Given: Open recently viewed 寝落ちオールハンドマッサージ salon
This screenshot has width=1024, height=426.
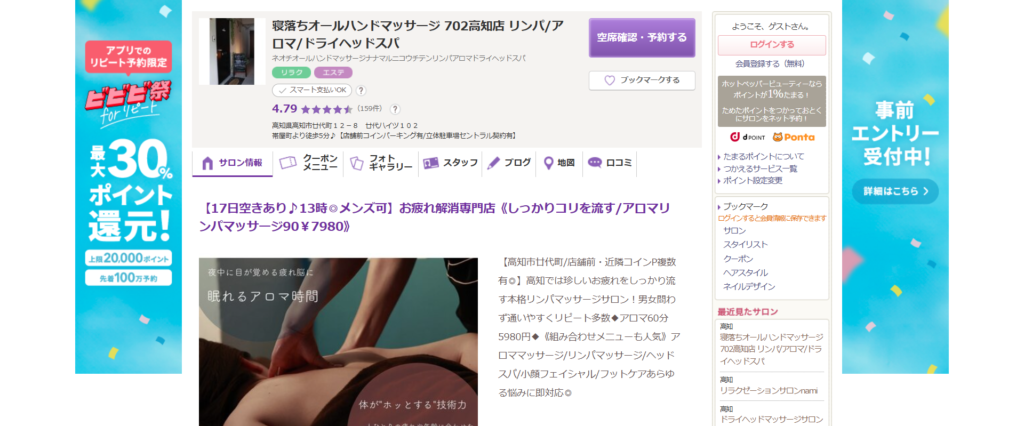Looking at the screenshot, I should [x=771, y=349].
